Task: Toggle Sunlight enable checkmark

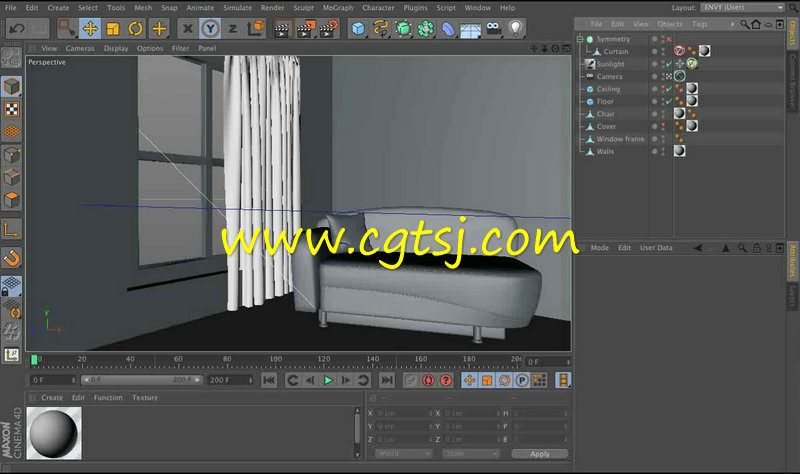Action: [669, 64]
